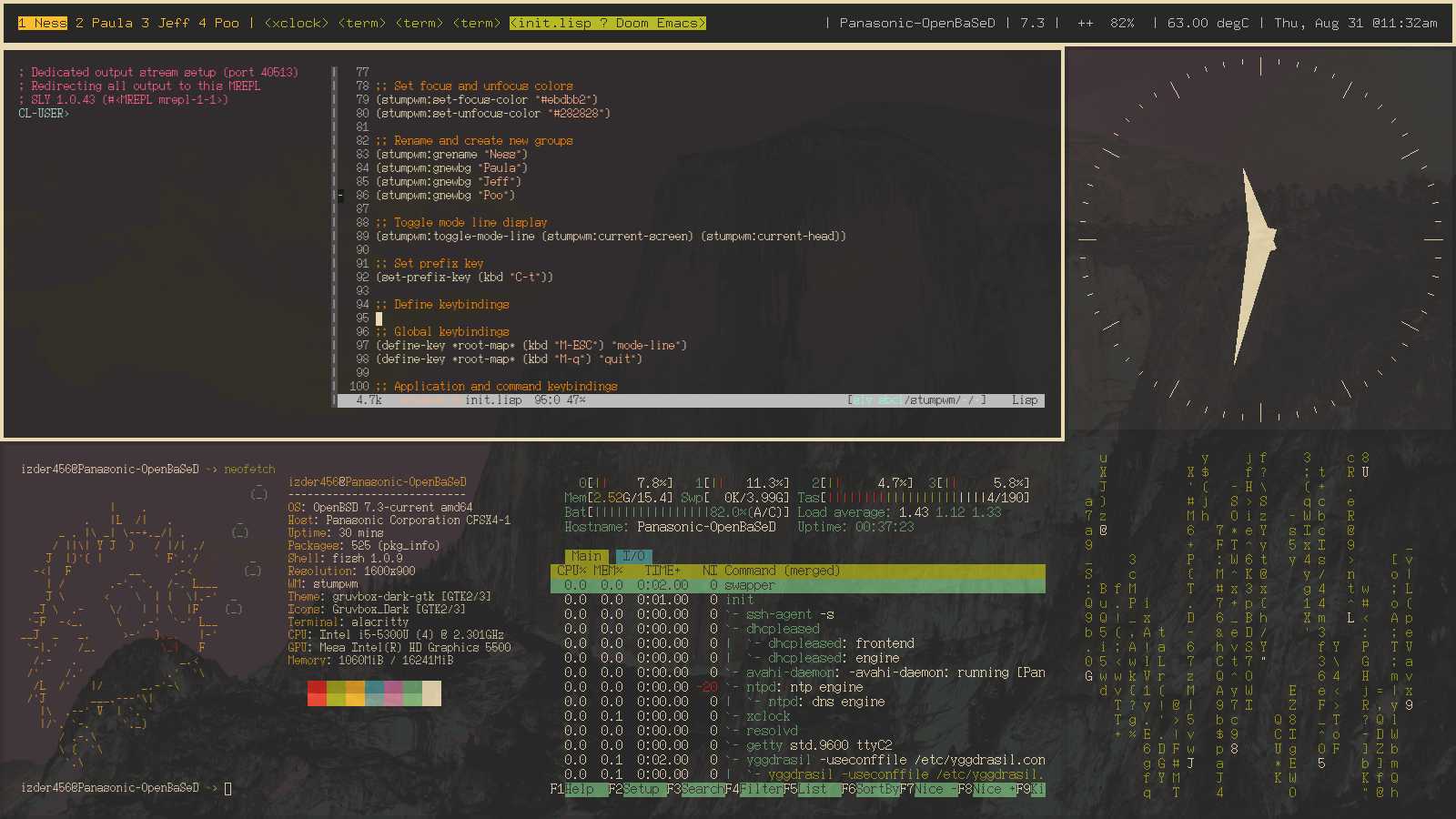Click the Lisp major mode indicator
Viewport: 1456px width, 819px height.
point(1024,400)
